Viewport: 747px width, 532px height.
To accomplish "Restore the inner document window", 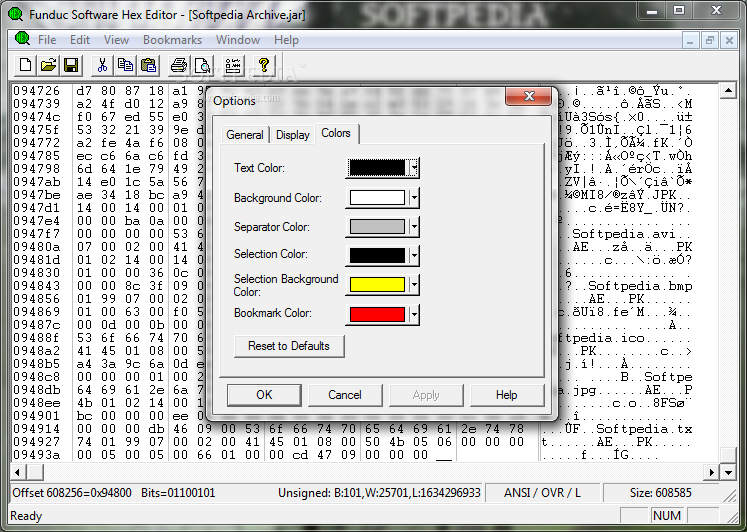I will click(709, 40).
